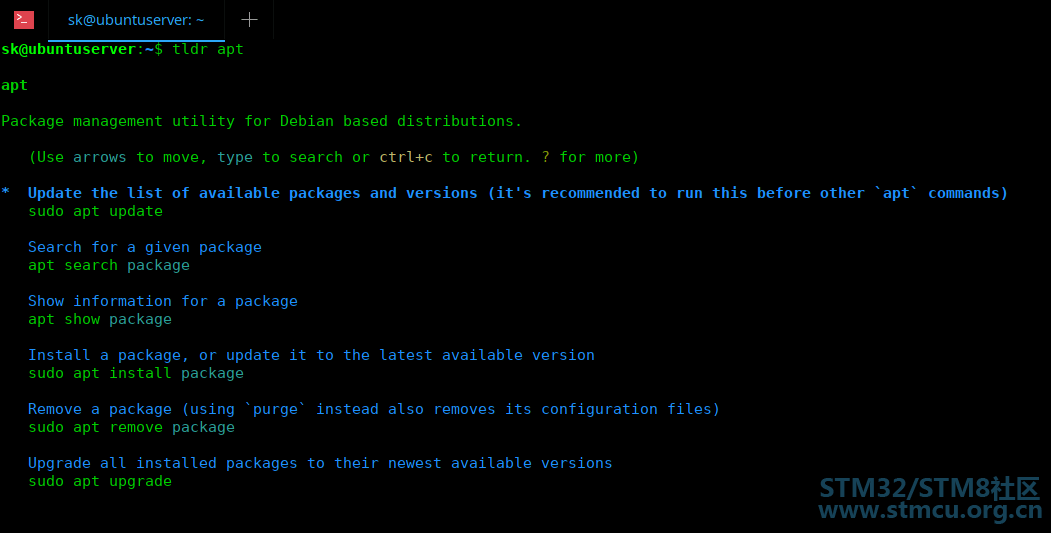Click the 'sudo apt update' command
Viewport: 1051px width, 533px height.
(x=95, y=211)
